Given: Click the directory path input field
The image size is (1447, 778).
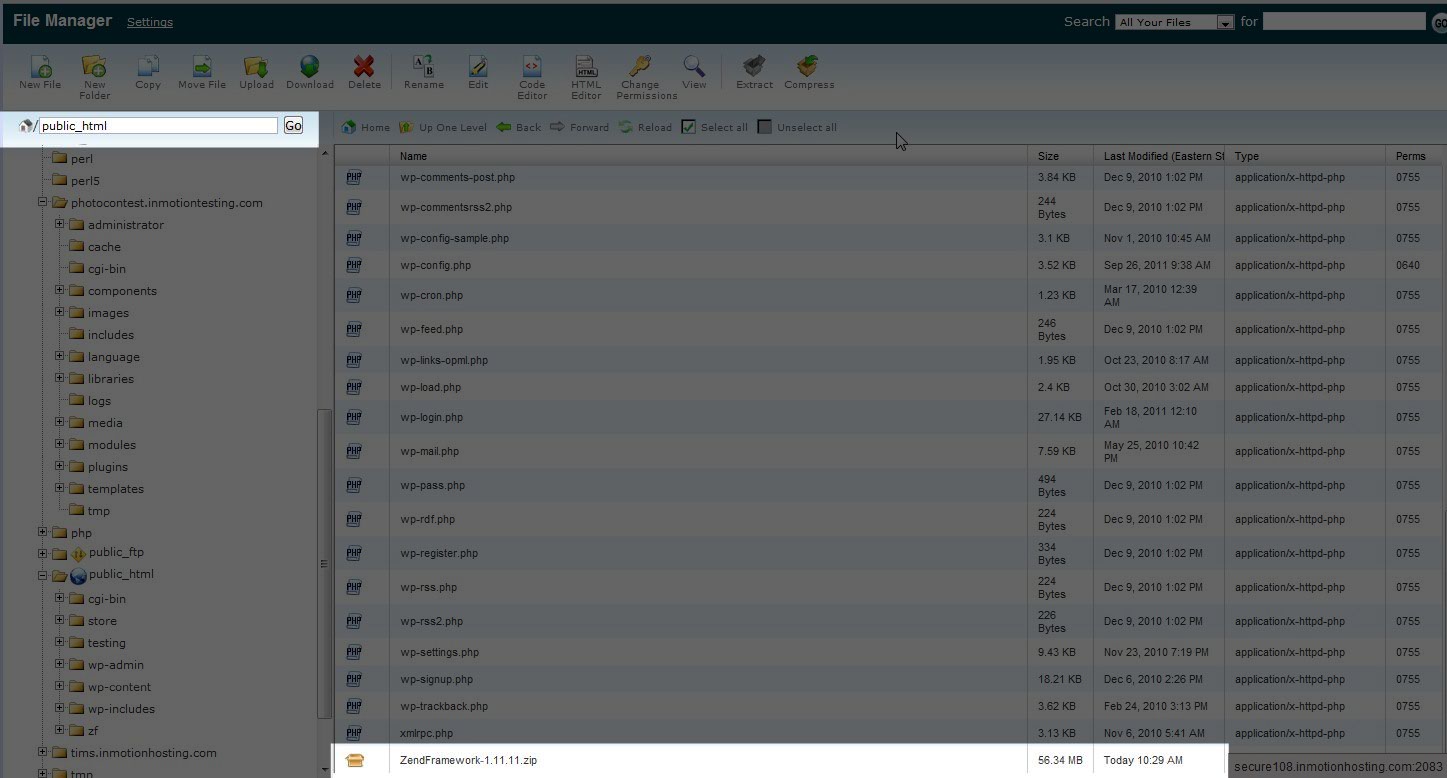Looking at the screenshot, I should click(x=158, y=125).
